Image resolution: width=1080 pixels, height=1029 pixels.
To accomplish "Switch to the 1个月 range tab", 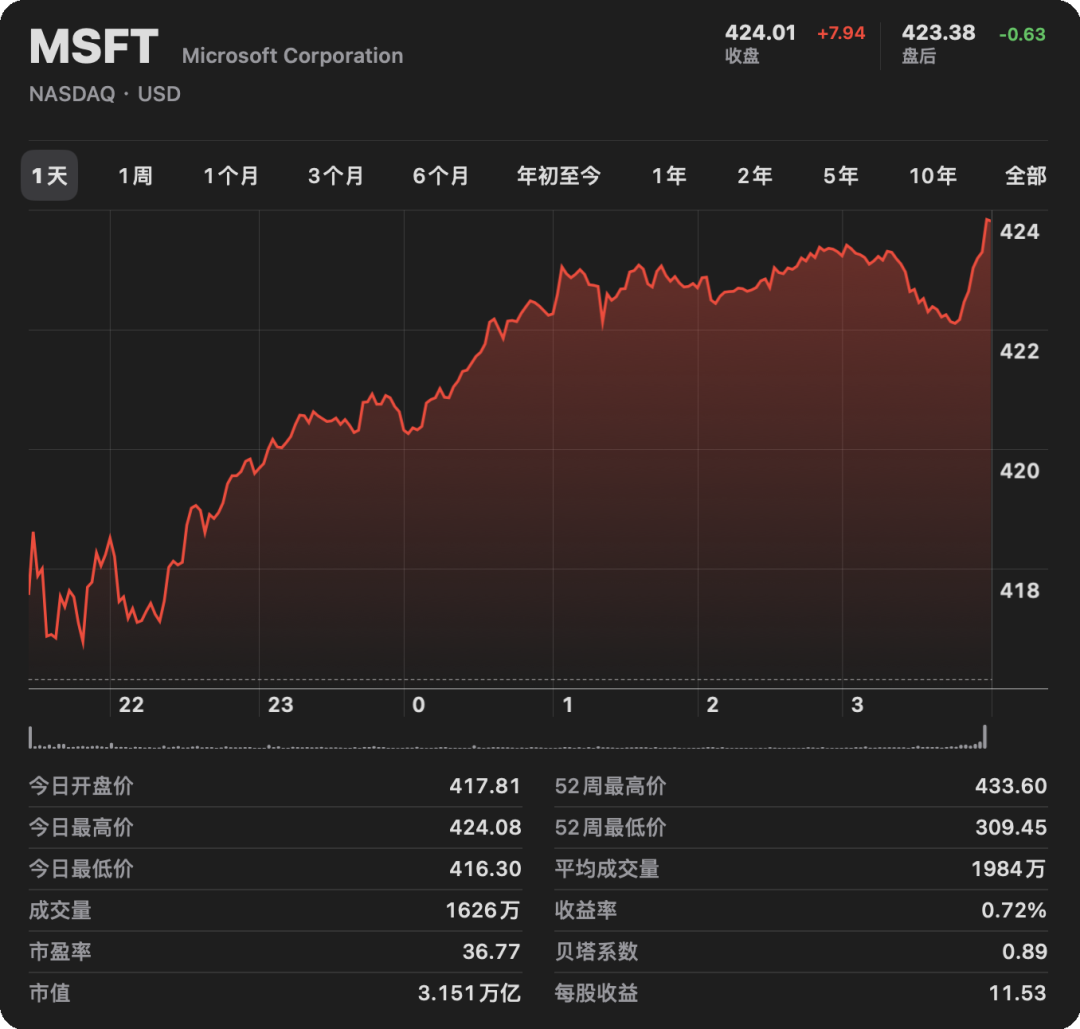I will [231, 176].
